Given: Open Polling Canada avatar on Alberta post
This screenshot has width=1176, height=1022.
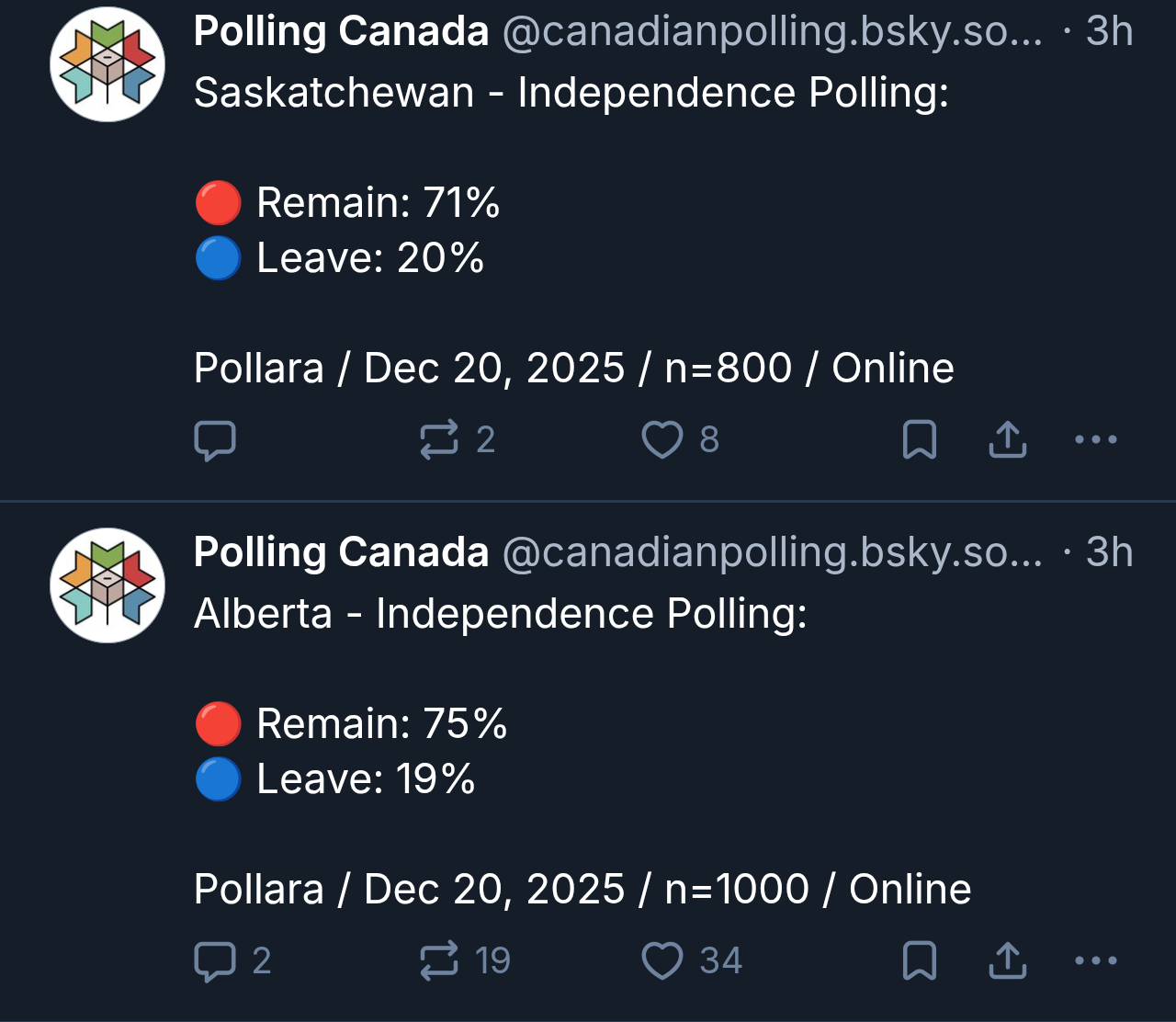Looking at the screenshot, I should (107, 585).
